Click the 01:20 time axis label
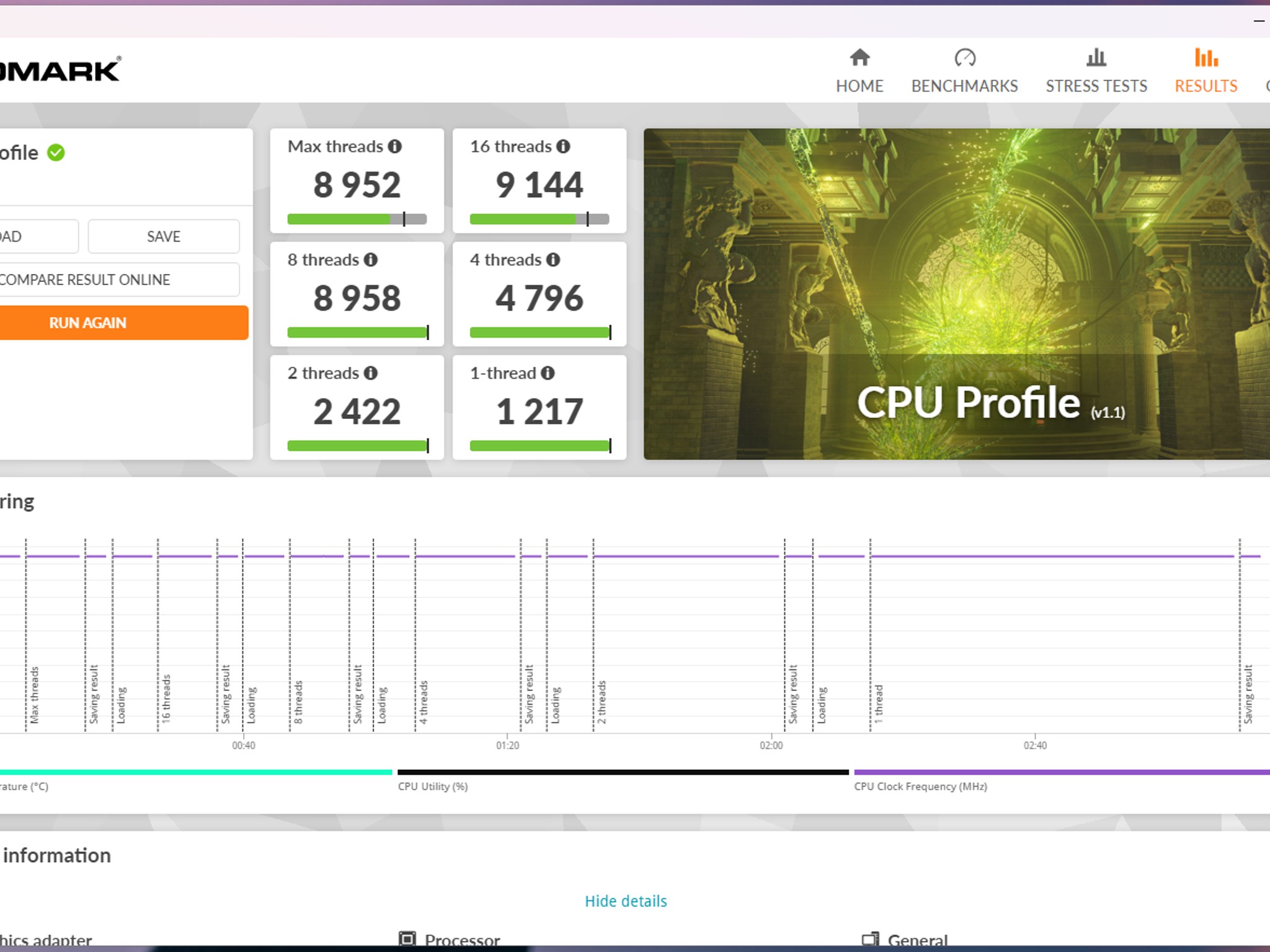This screenshot has height=952, width=1270. pyautogui.click(x=508, y=745)
